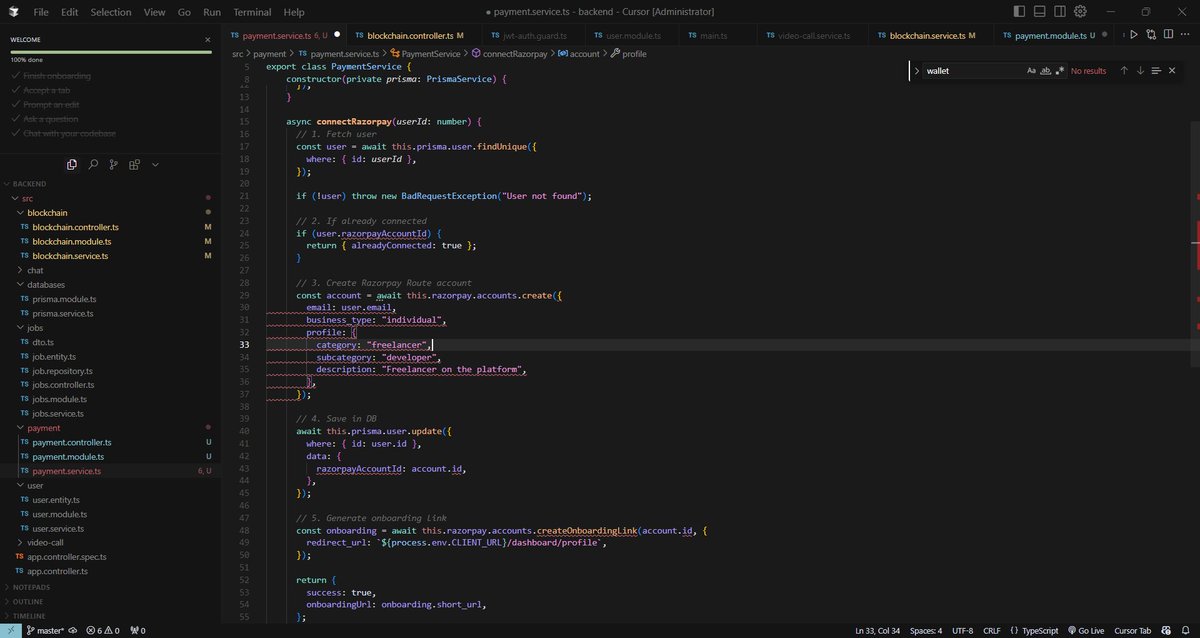Collapse the src folder
This screenshot has width=1200, height=638.
point(108,198)
